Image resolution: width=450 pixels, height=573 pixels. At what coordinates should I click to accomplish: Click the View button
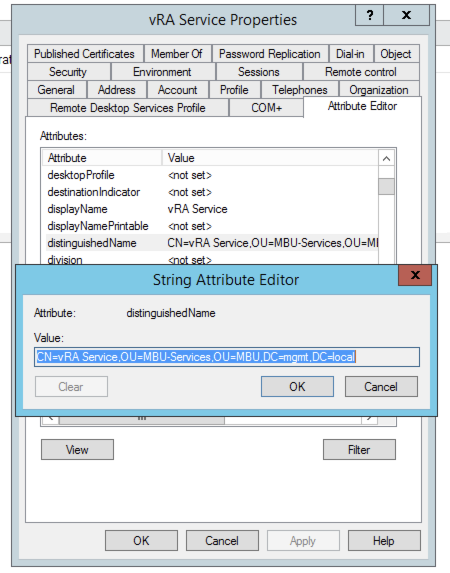pos(77,449)
